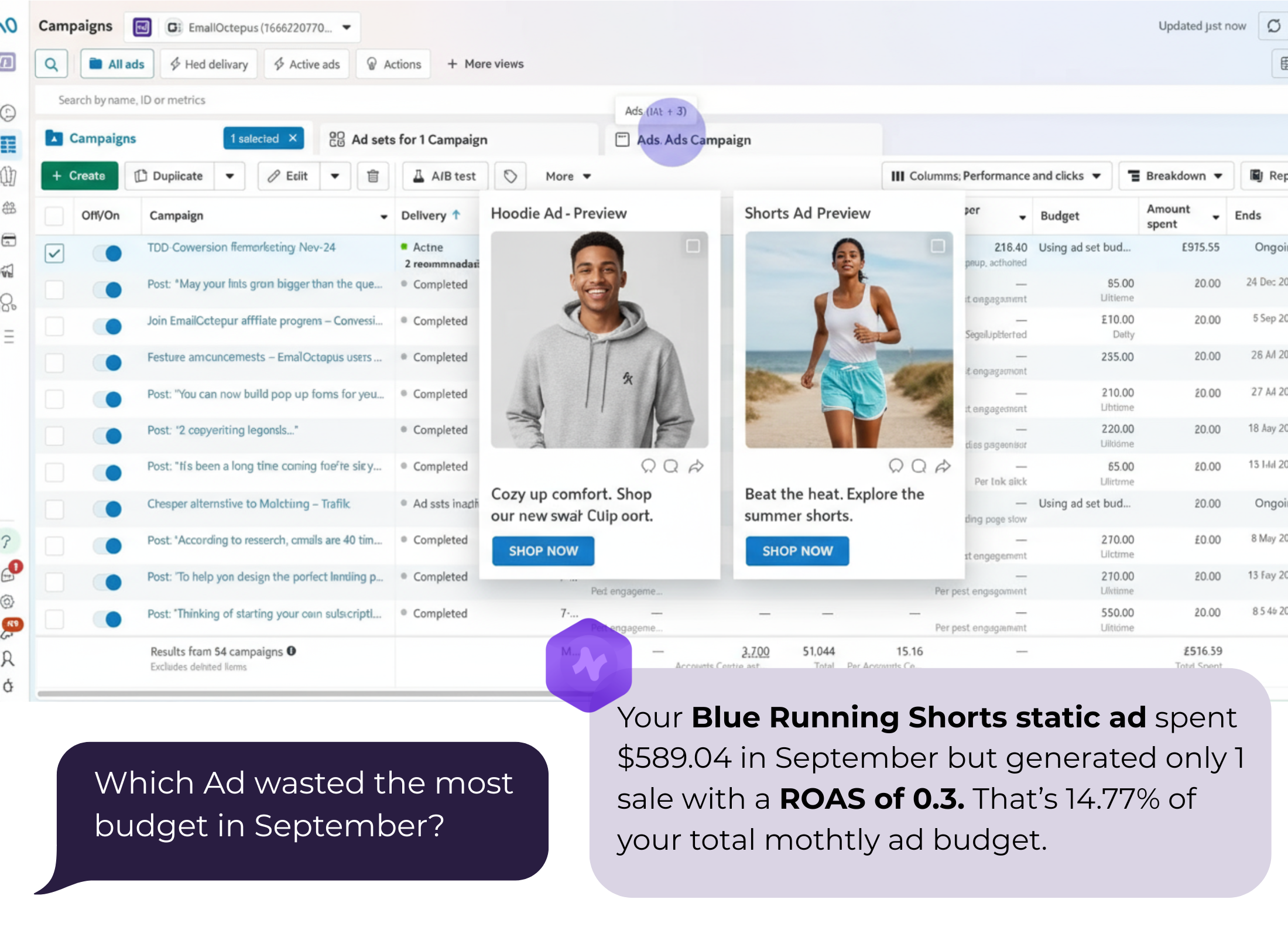Toggle off the Cheaper alternative to Mailchimp campaign

click(x=107, y=508)
